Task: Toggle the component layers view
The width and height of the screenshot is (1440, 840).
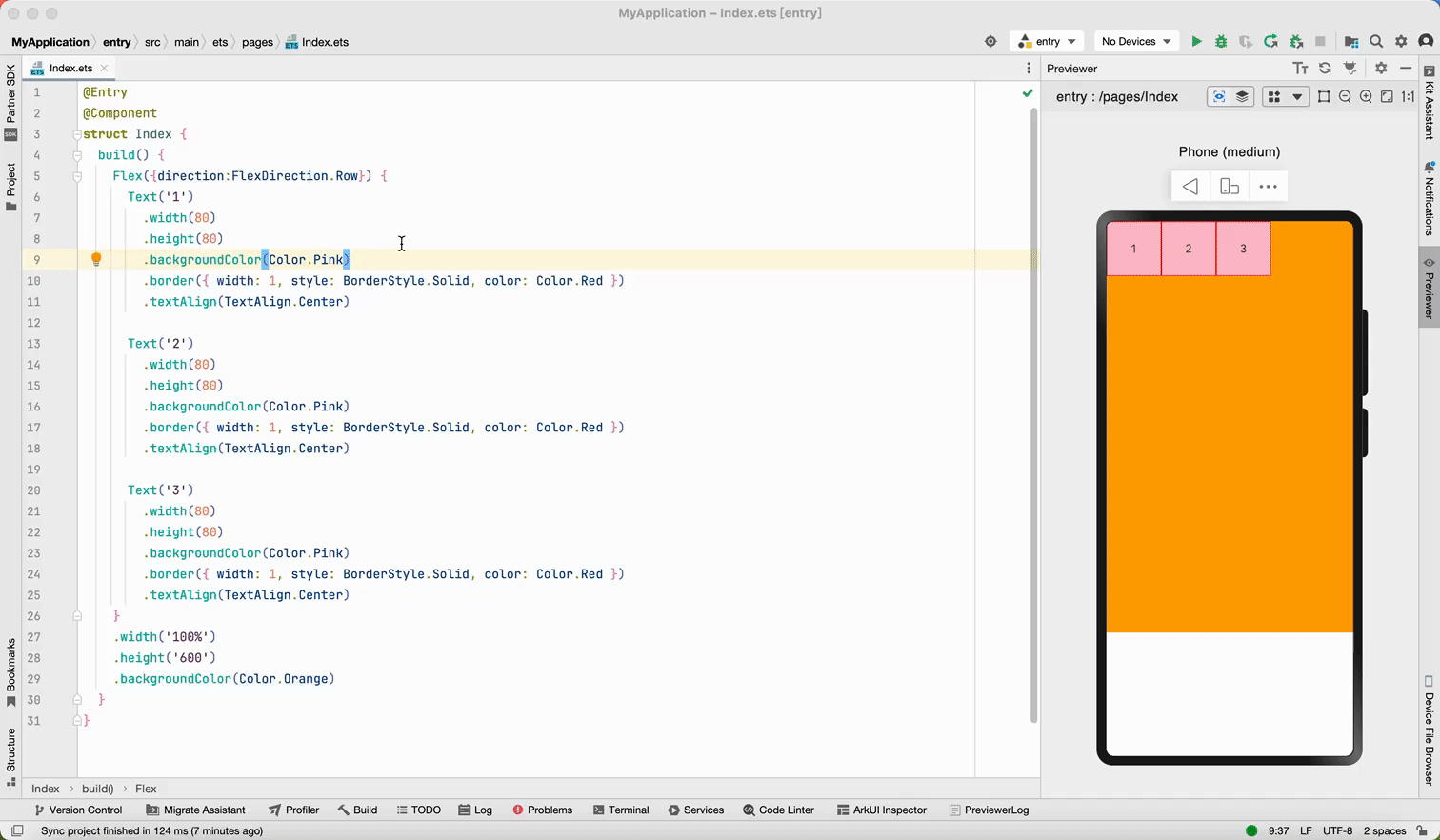Action: [1242, 96]
